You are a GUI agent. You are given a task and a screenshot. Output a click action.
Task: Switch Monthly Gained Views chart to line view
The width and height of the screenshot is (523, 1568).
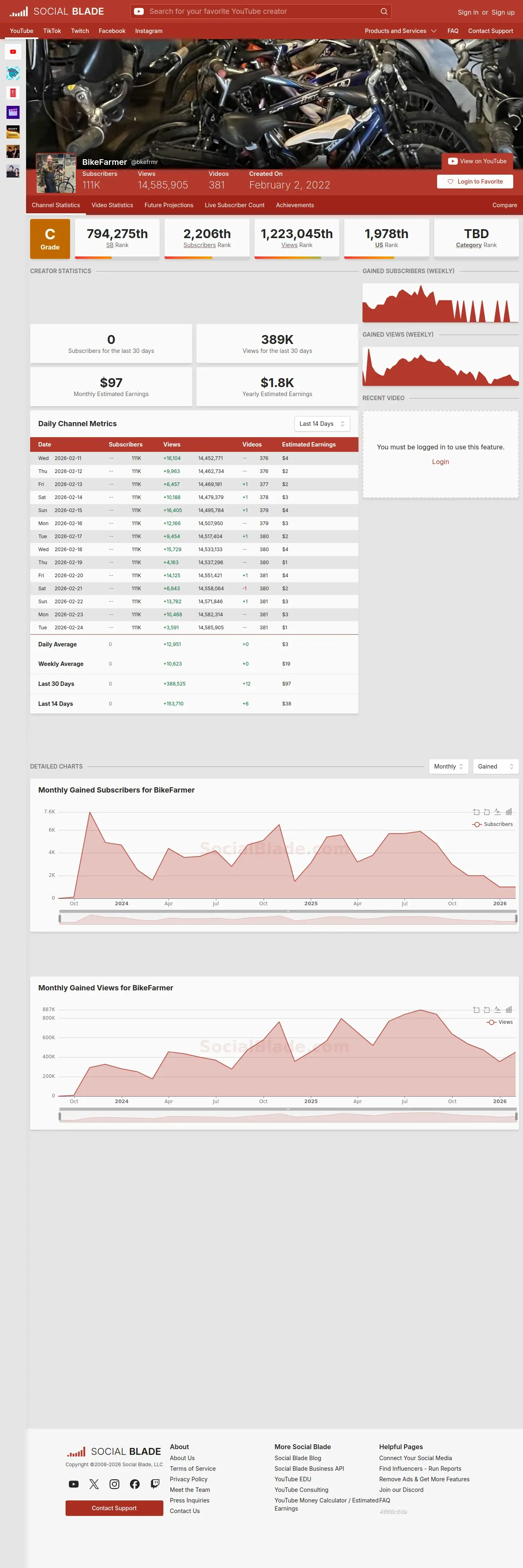tap(497, 1010)
